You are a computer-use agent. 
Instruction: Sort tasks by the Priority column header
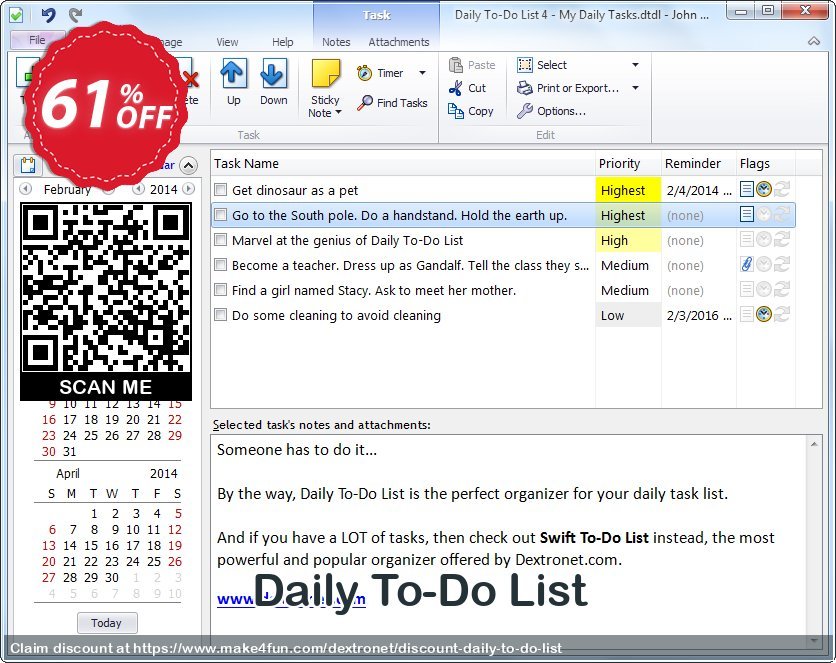pos(620,163)
